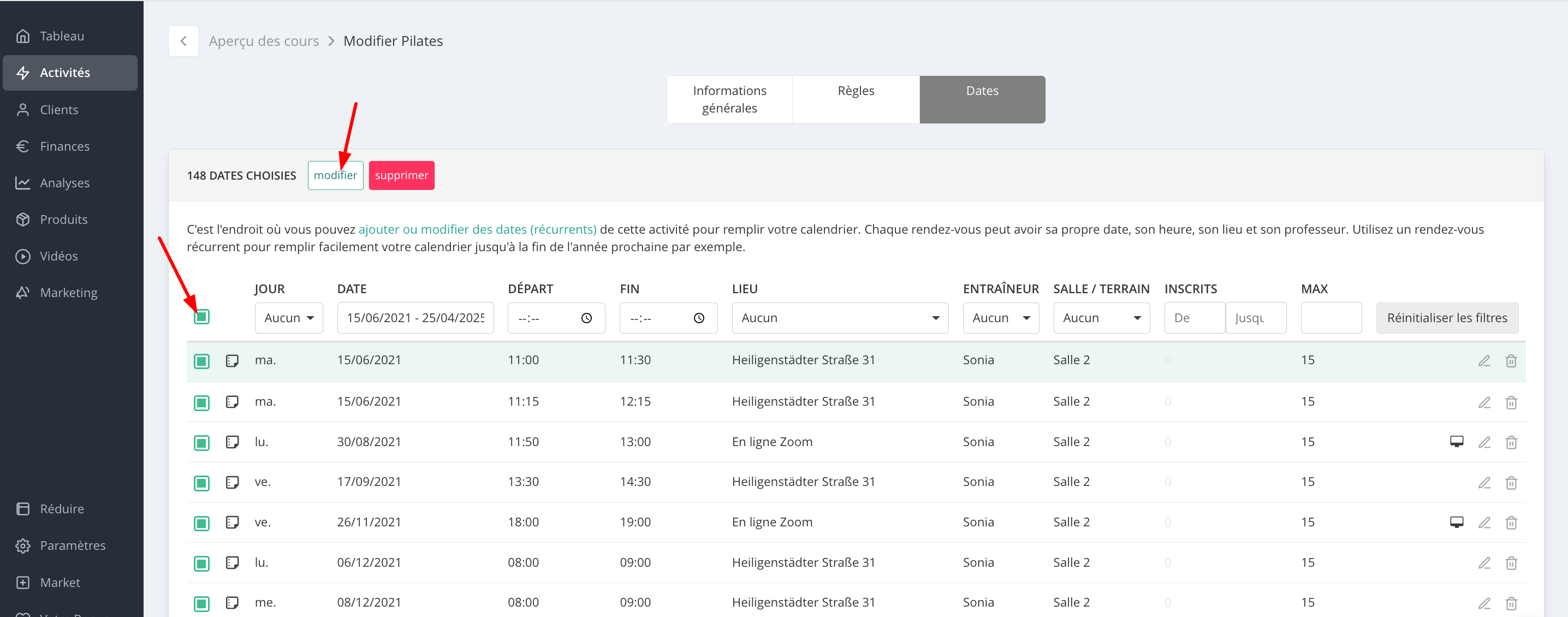Go to Marketing in the sidebar
This screenshot has height=617, width=1568.
coord(68,293)
